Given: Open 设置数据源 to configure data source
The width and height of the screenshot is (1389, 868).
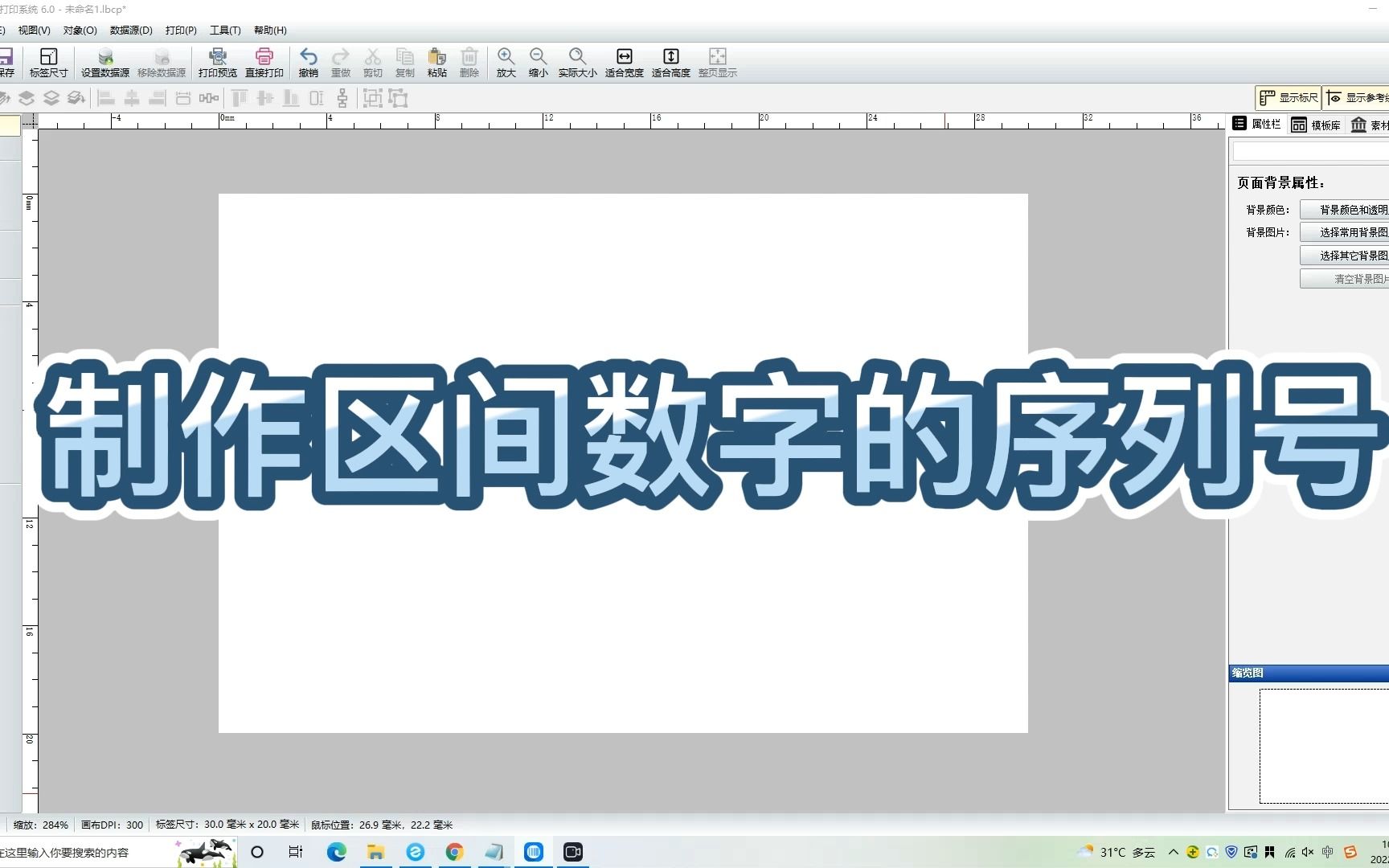Looking at the screenshot, I should tap(104, 62).
